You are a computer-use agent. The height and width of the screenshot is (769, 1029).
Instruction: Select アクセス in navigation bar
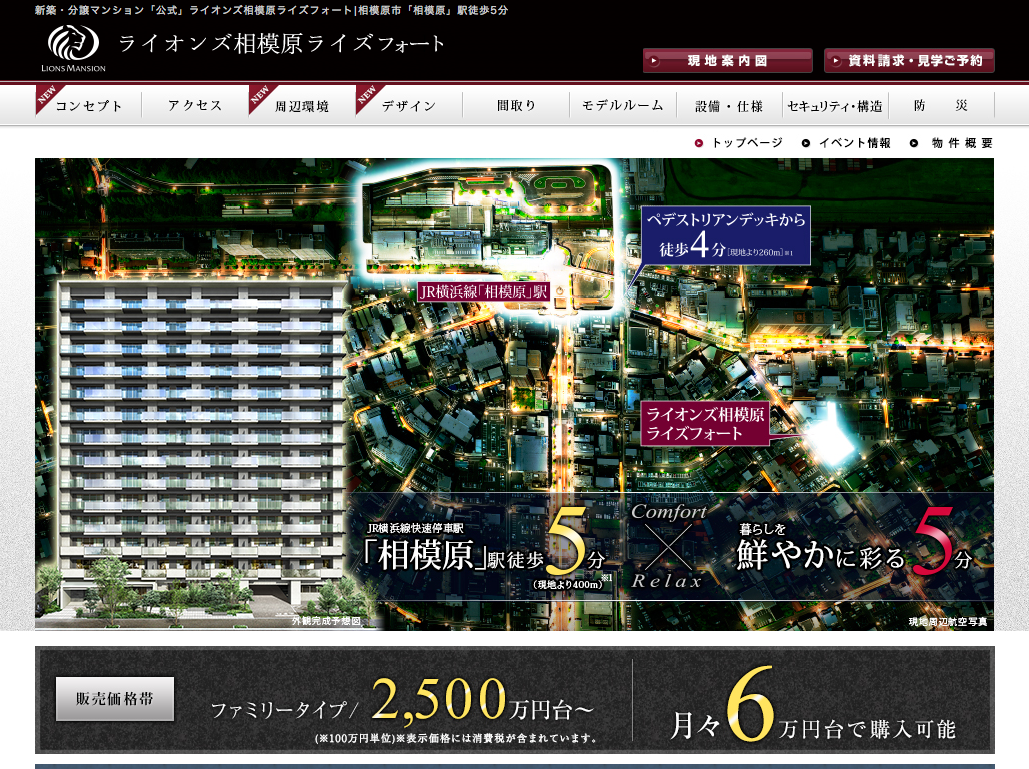point(195,106)
